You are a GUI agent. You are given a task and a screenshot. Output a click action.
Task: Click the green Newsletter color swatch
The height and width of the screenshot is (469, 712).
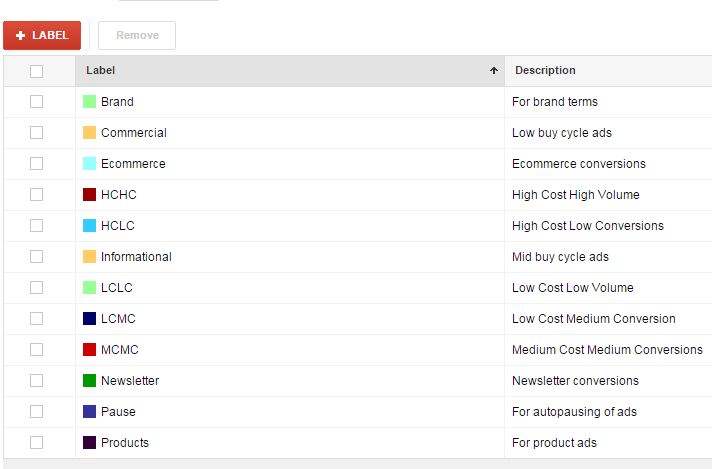pyautogui.click(x=89, y=381)
